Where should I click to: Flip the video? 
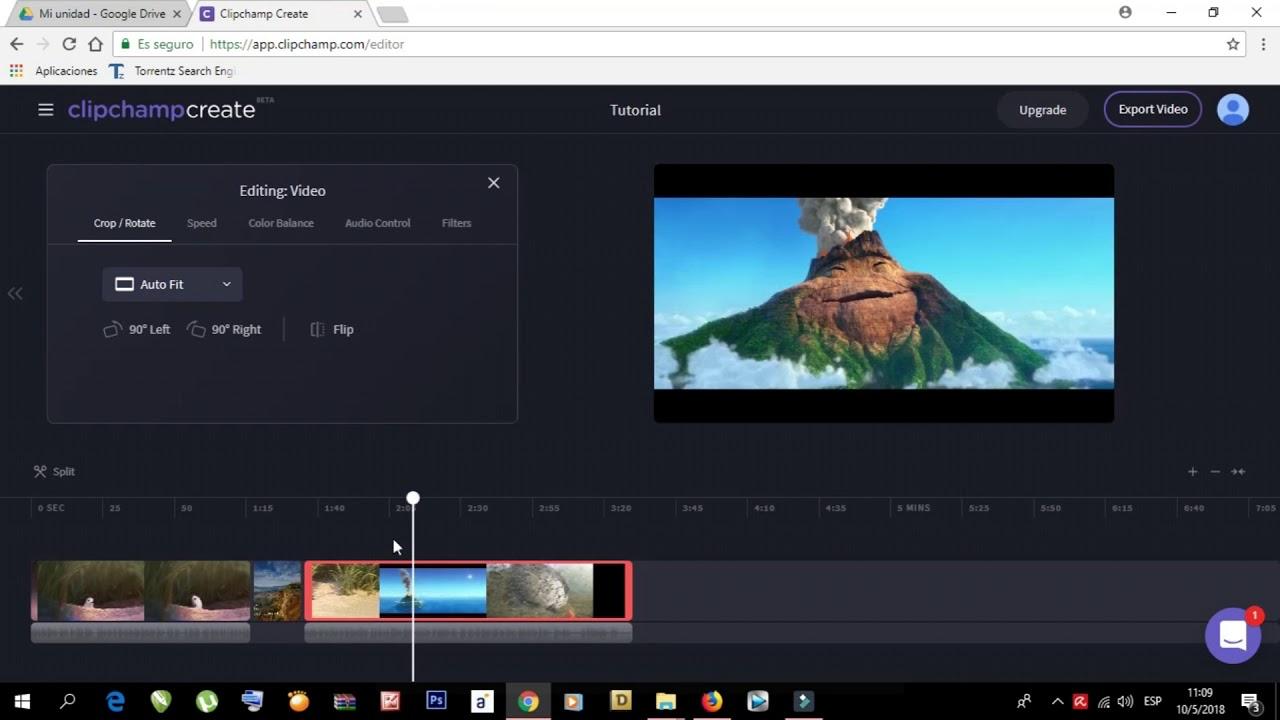[x=332, y=329]
